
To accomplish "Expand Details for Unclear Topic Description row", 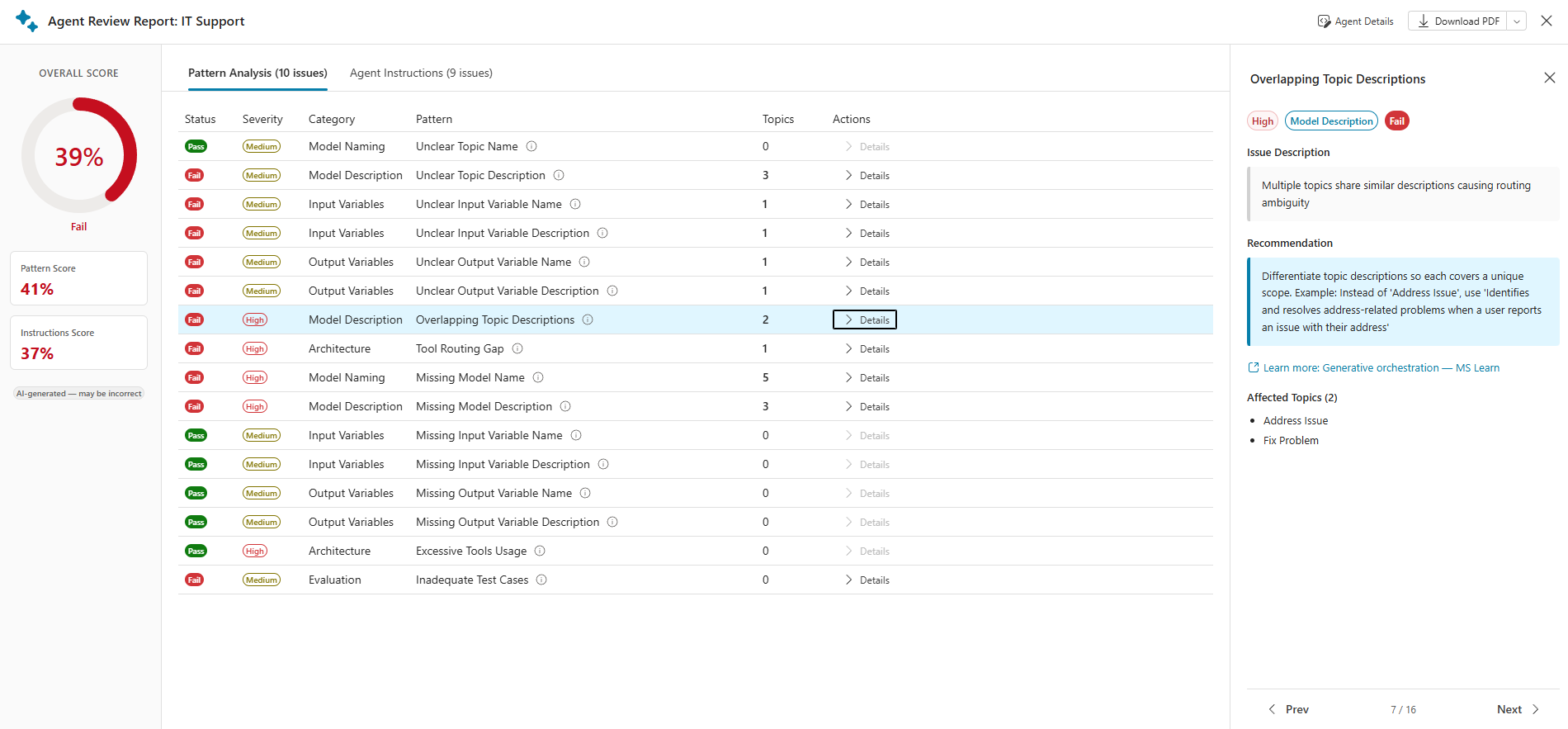I will [867, 175].
